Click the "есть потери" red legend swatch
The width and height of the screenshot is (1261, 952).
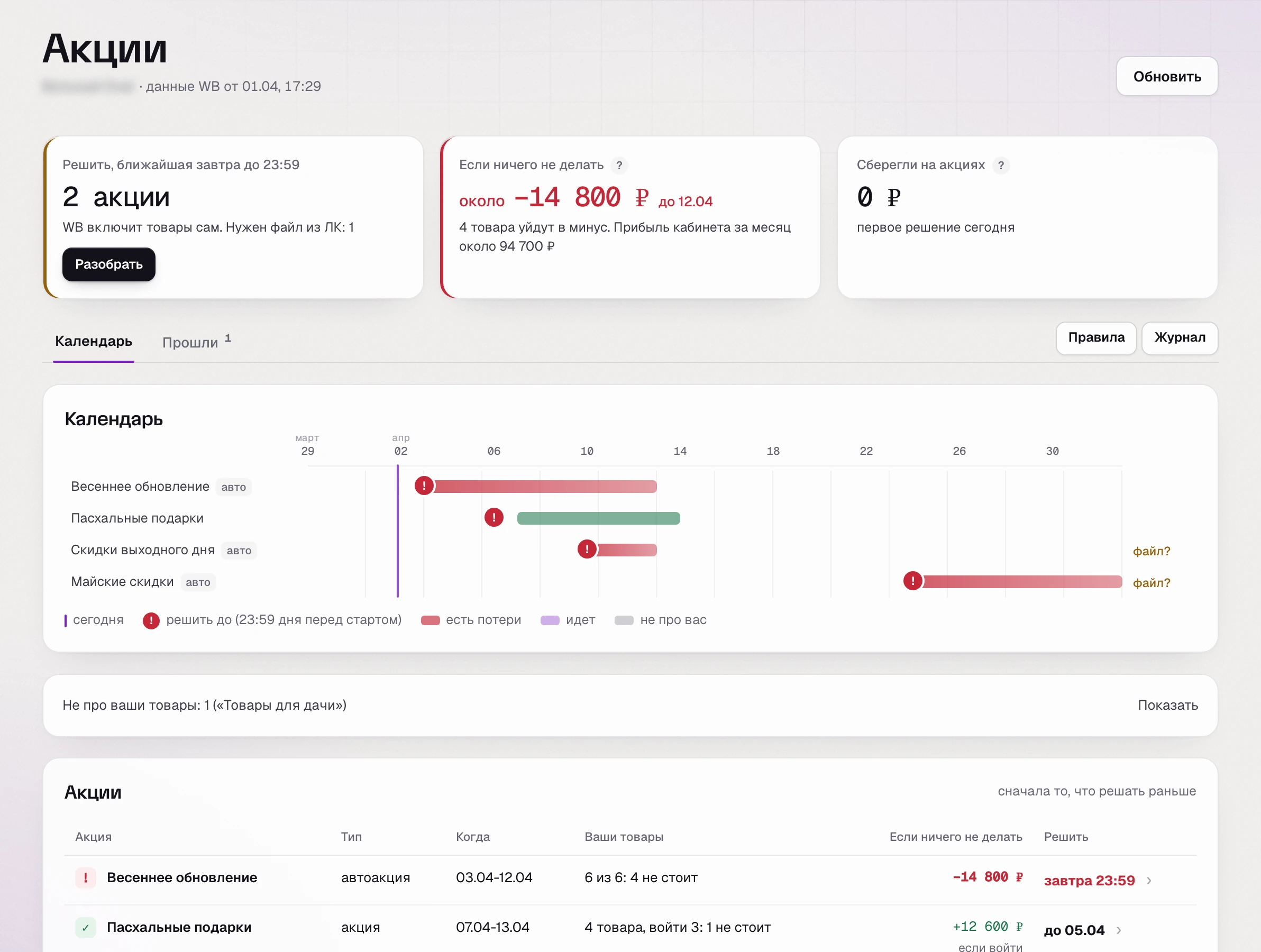click(431, 620)
